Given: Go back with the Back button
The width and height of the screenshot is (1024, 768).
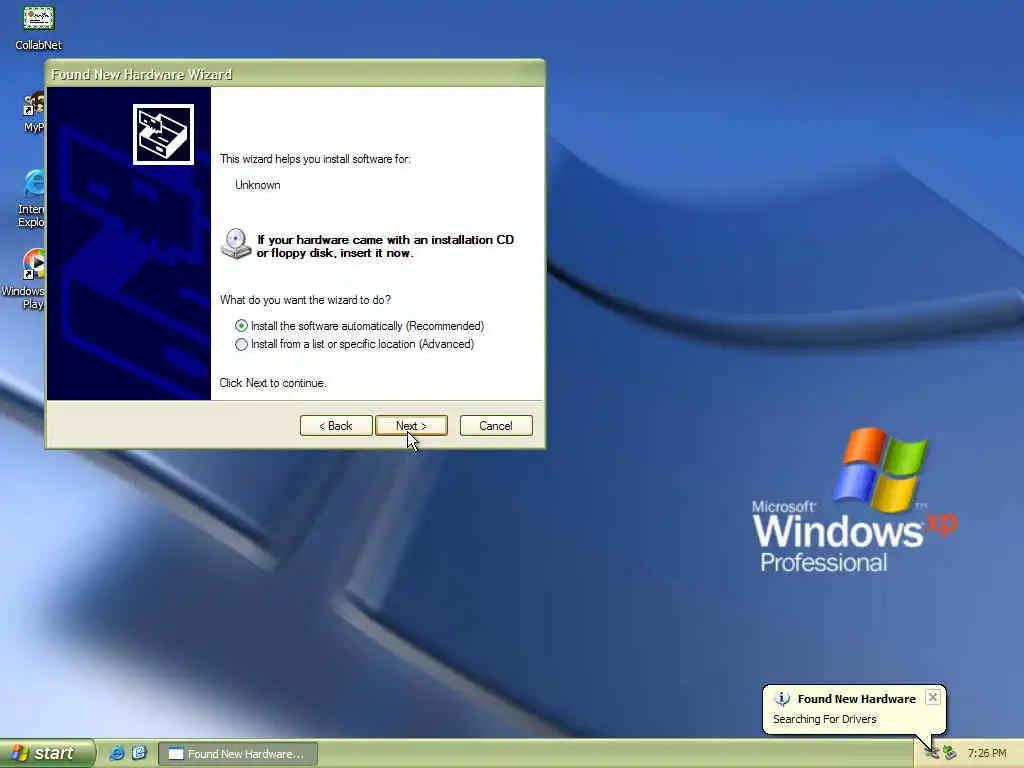Looking at the screenshot, I should point(336,426).
